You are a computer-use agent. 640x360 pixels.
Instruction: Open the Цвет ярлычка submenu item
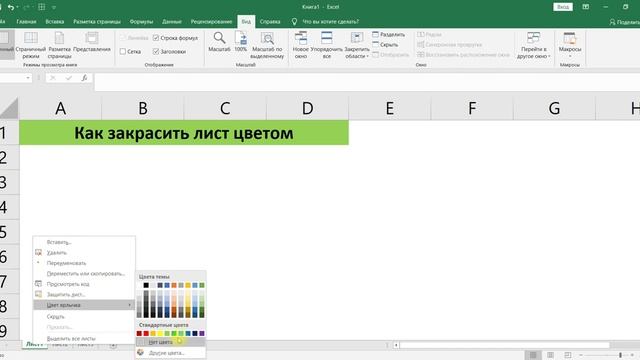point(84,305)
